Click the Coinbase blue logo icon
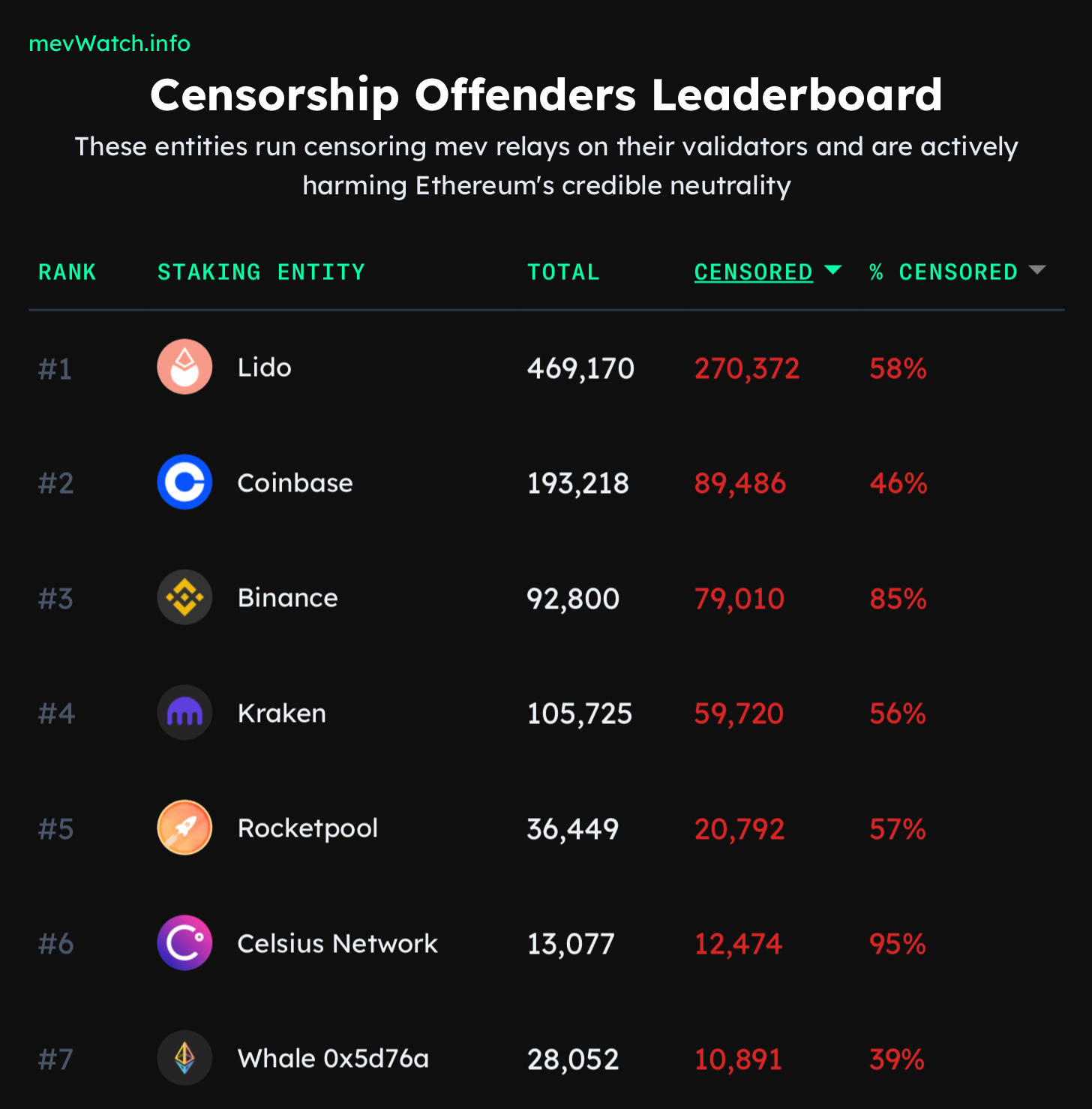This screenshot has height=1109, width=1092. (184, 482)
